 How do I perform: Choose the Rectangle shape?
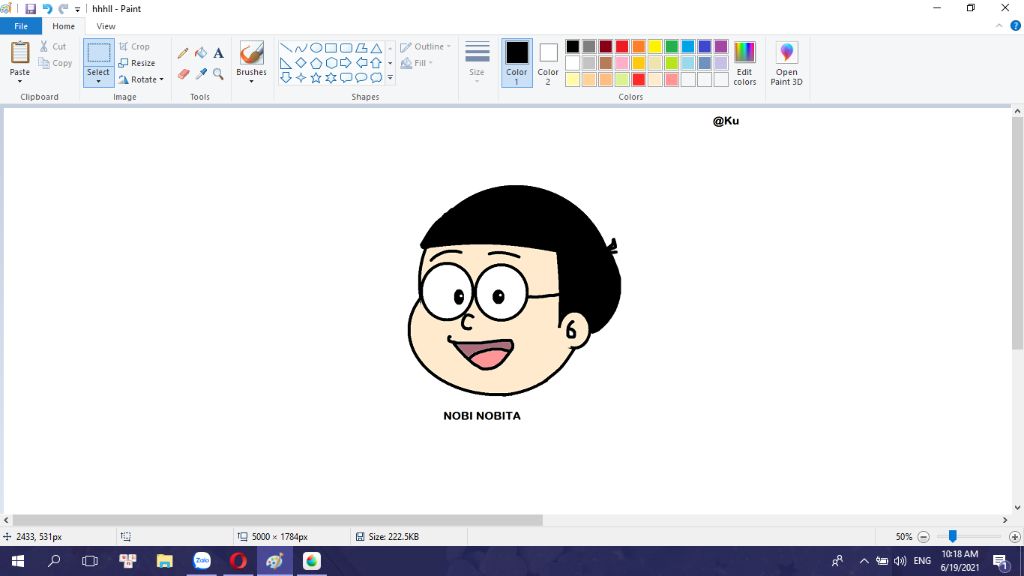tap(331, 48)
